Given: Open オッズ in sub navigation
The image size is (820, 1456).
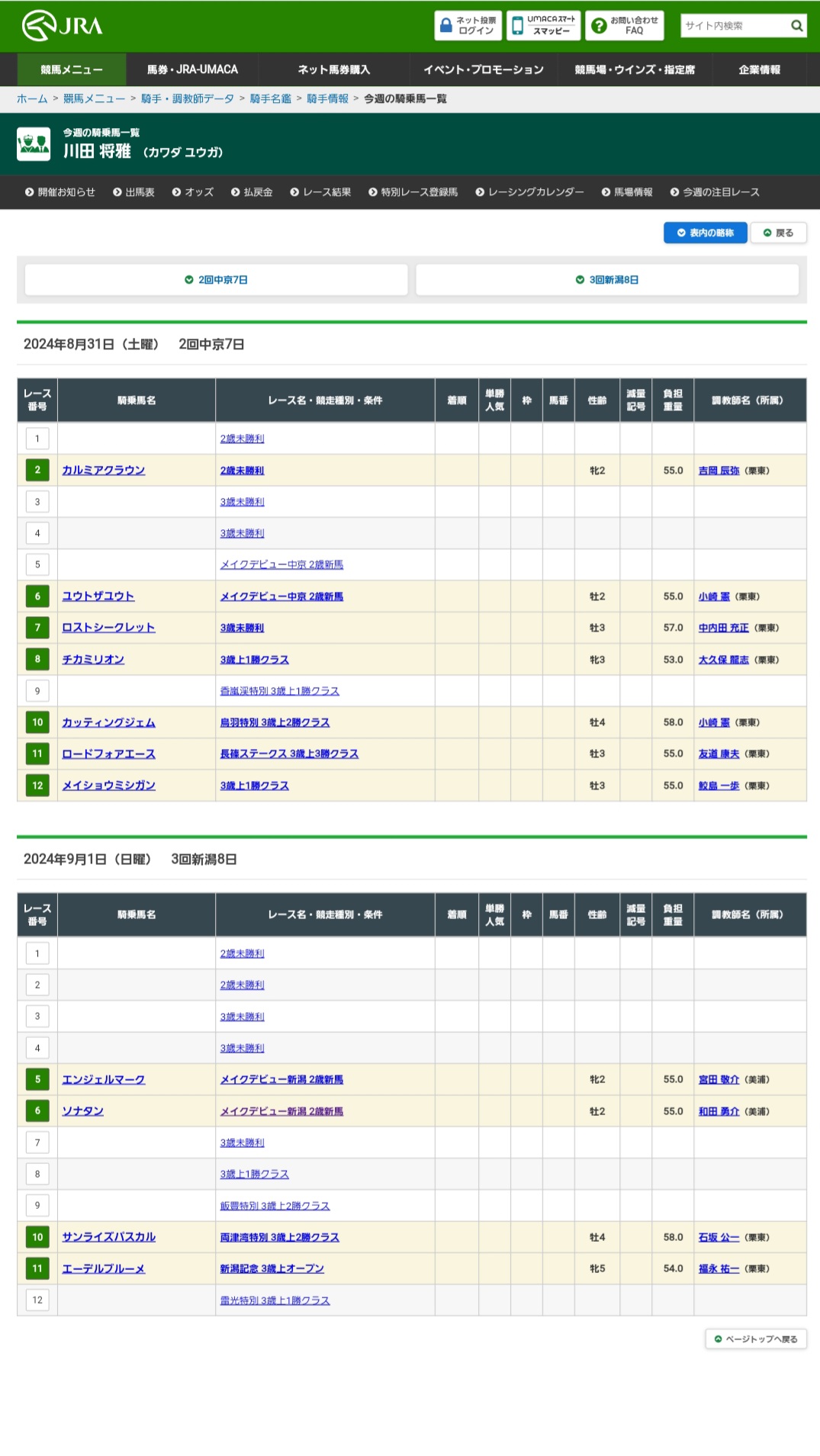Looking at the screenshot, I should [x=193, y=192].
